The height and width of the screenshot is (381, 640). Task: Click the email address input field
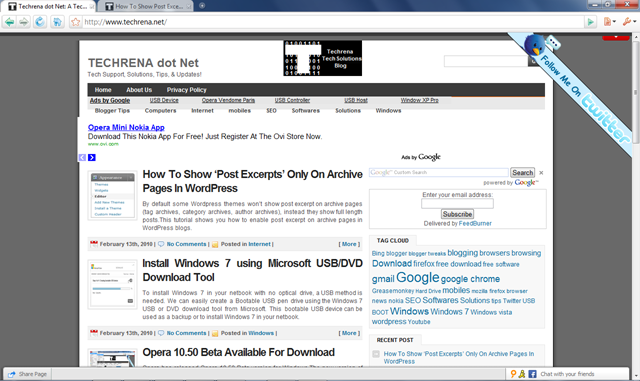pos(457,203)
